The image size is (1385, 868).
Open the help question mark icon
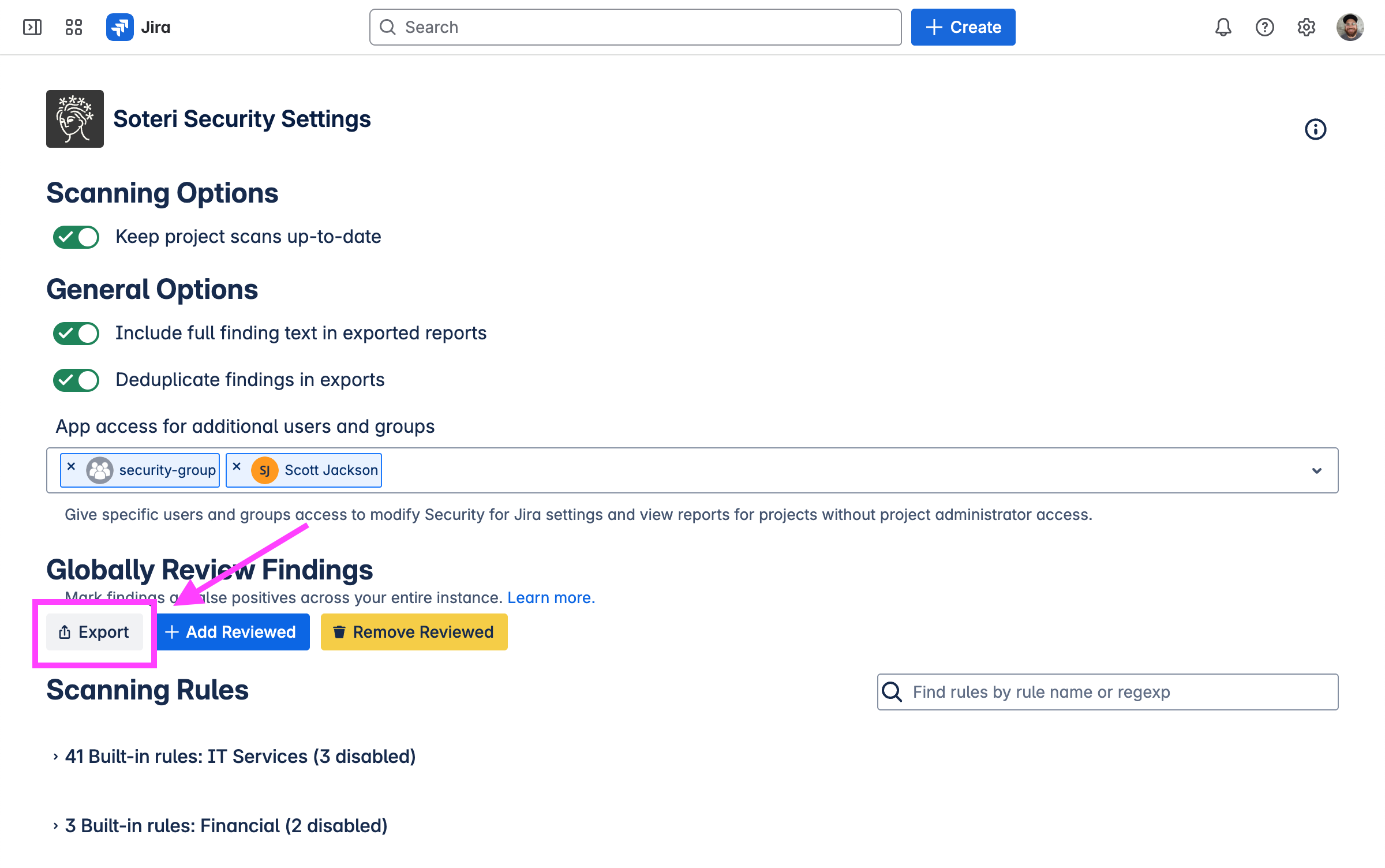tap(1264, 27)
